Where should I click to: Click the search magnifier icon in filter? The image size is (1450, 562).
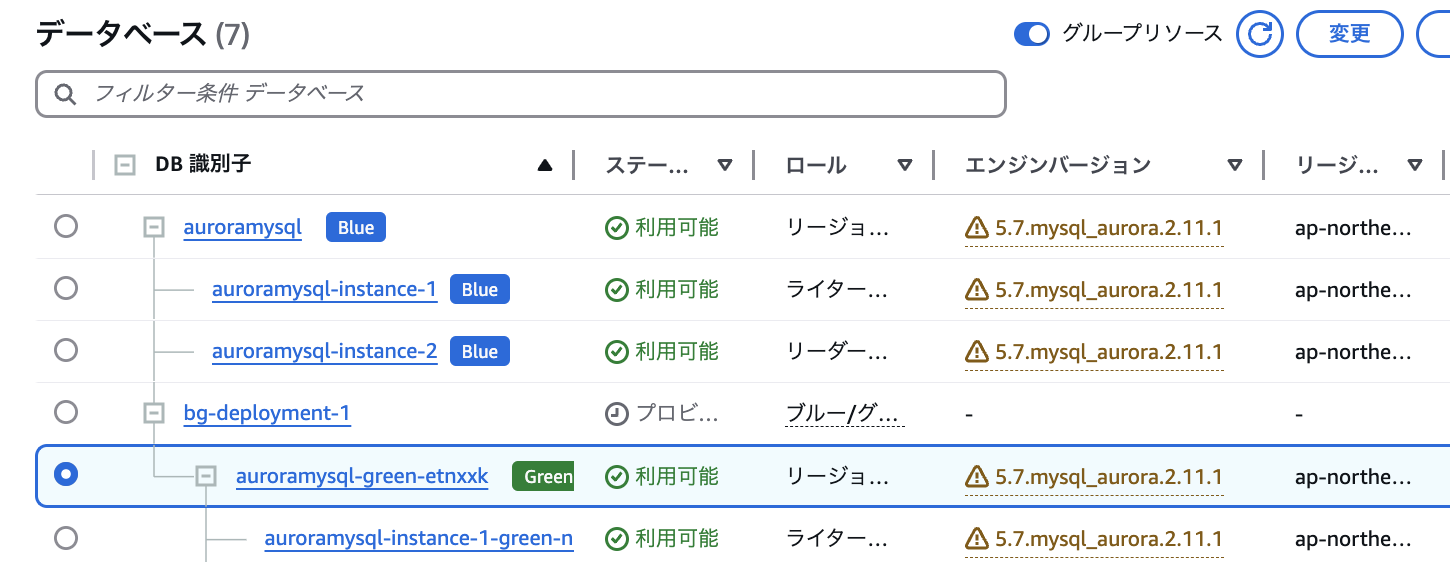tap(66, 94)
